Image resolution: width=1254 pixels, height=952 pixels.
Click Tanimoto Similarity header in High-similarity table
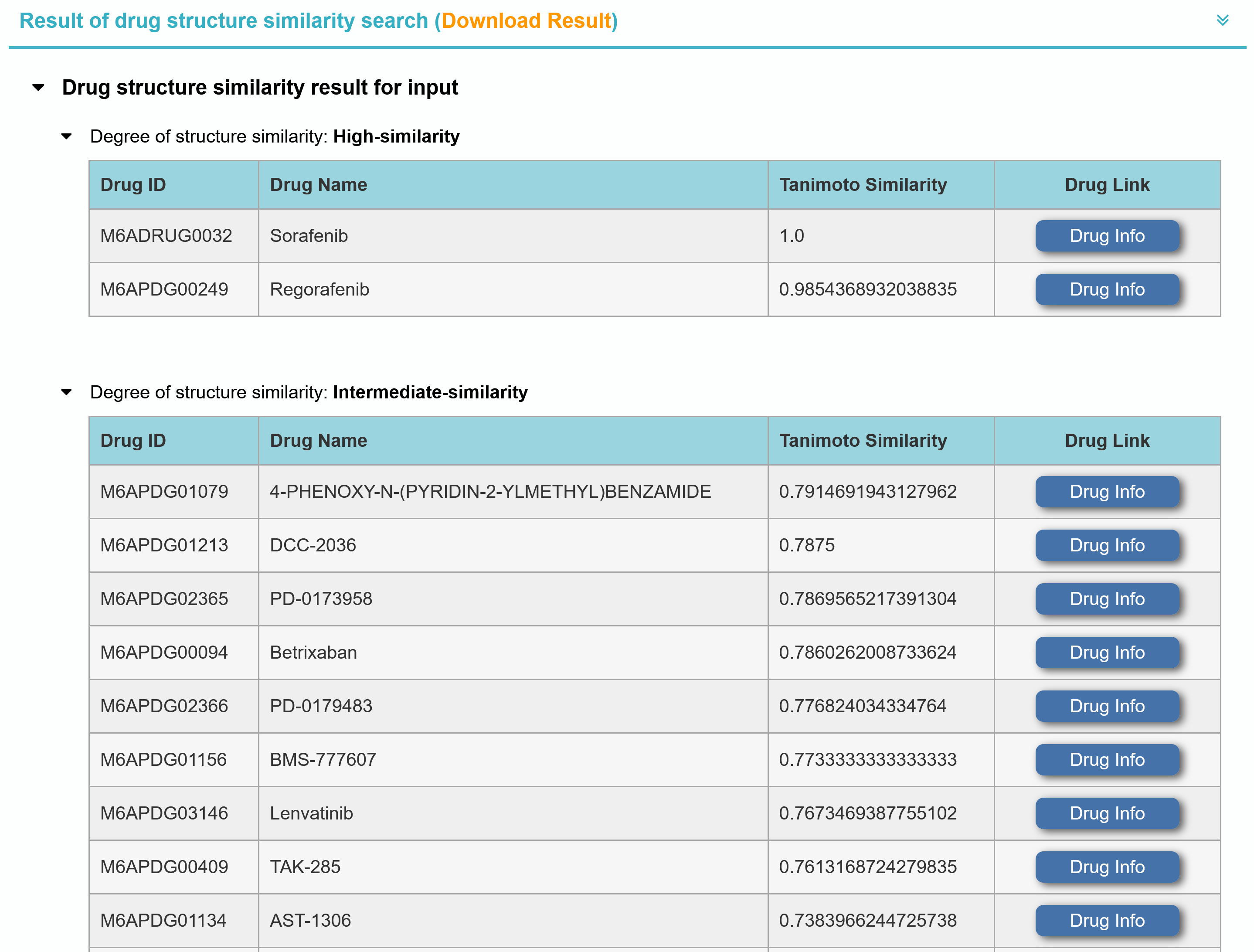pyautogui.click(x=862, y=185)
